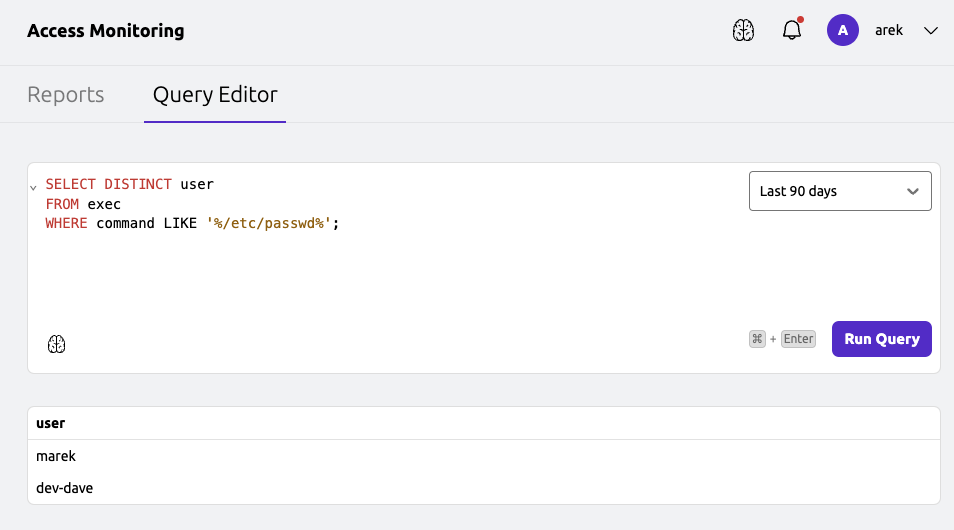
Task: Select the 'dev-dave' result row
Action: (x=65, y=488)
